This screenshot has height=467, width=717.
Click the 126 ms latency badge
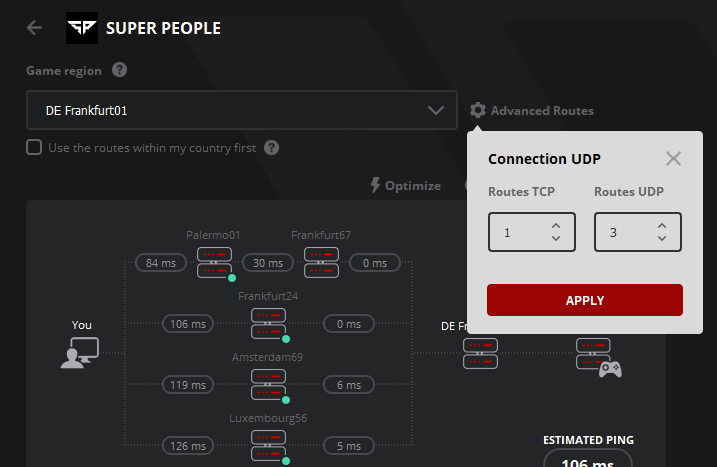click(188, 446)
